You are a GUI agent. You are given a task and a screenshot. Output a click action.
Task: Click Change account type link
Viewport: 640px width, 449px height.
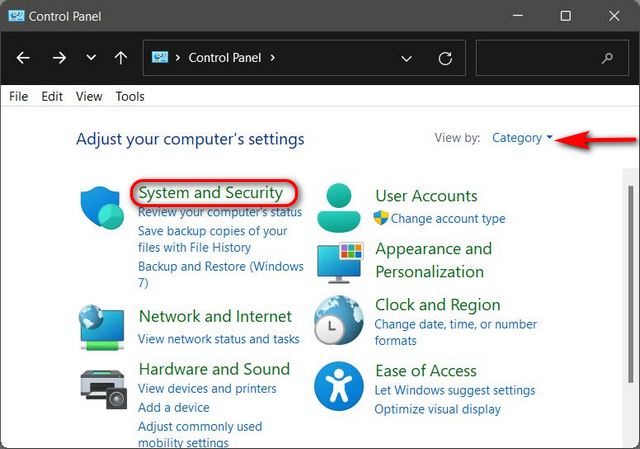tap(448, 218)
